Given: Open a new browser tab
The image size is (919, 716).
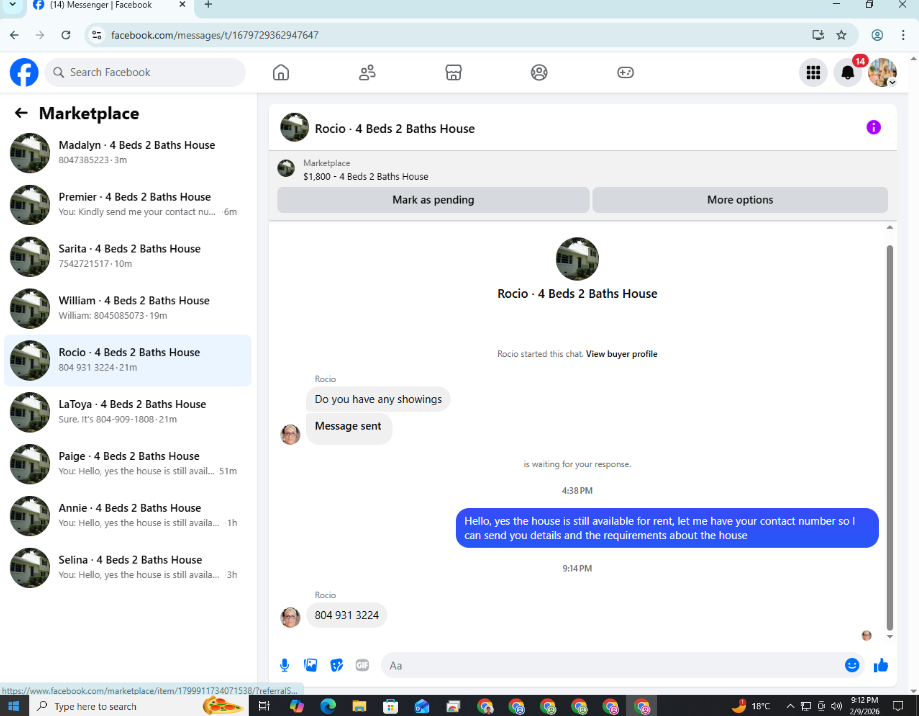Looking at the screenshot, I should click(208, 5).
